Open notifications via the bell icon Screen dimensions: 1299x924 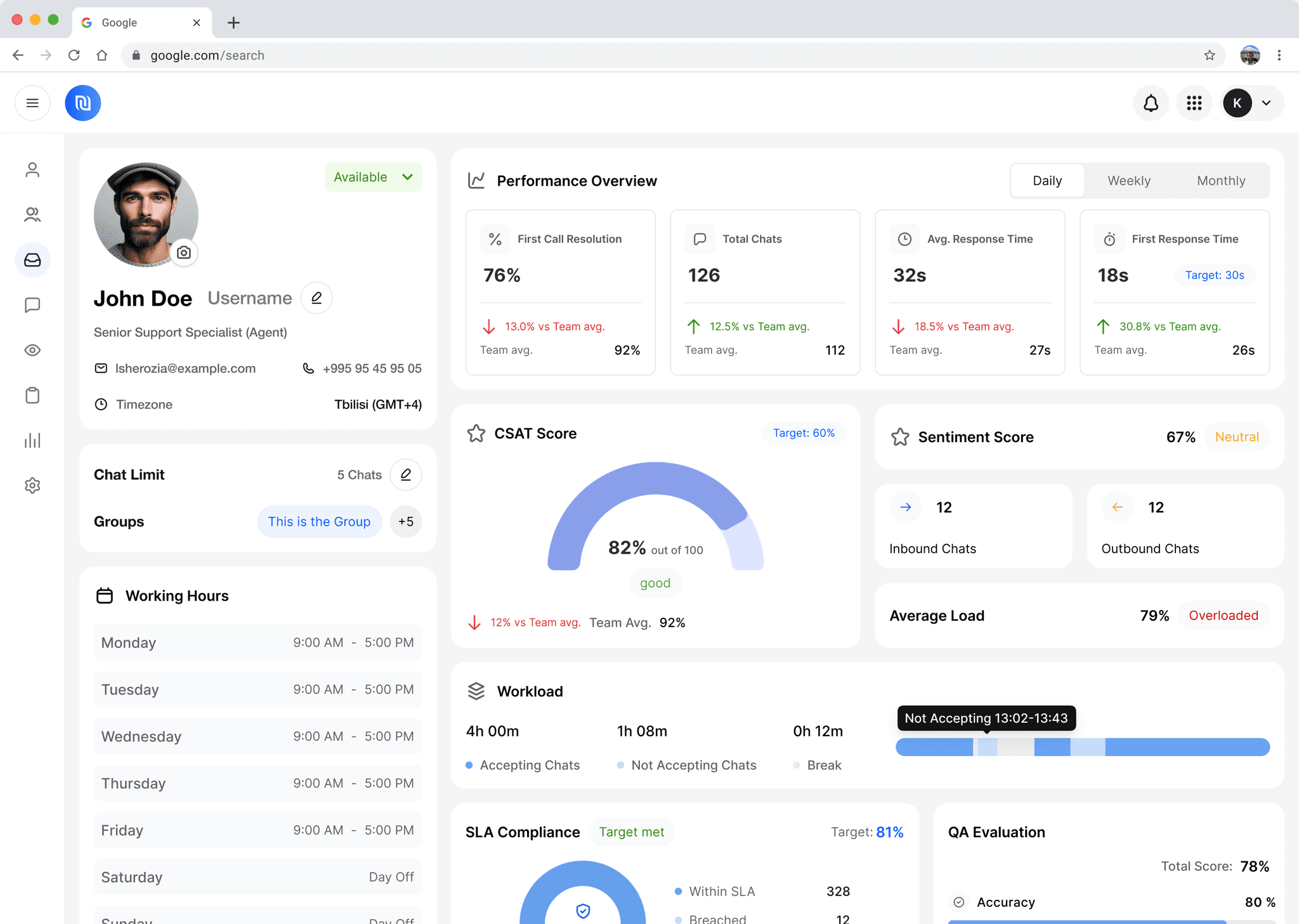pos(1151,103)
